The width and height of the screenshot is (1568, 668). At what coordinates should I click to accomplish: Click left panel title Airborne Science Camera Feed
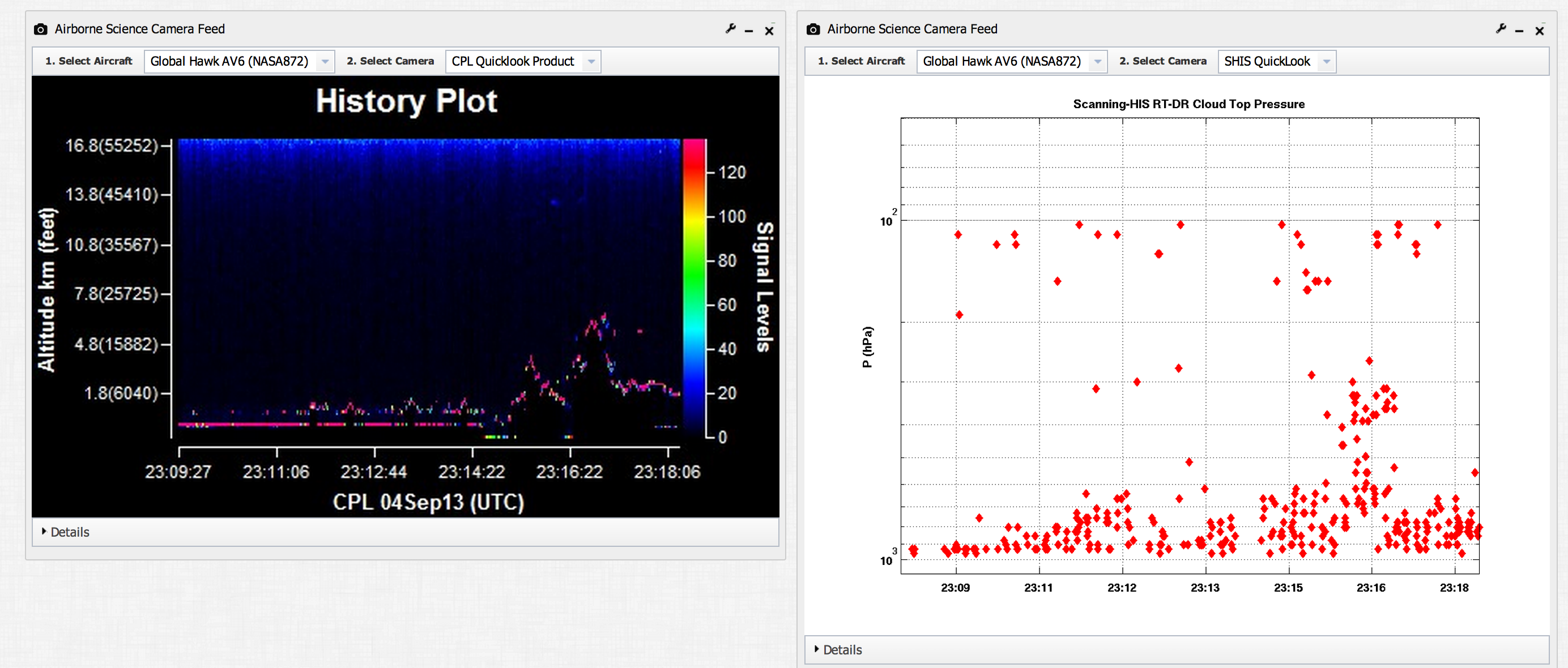click(139, 29)
